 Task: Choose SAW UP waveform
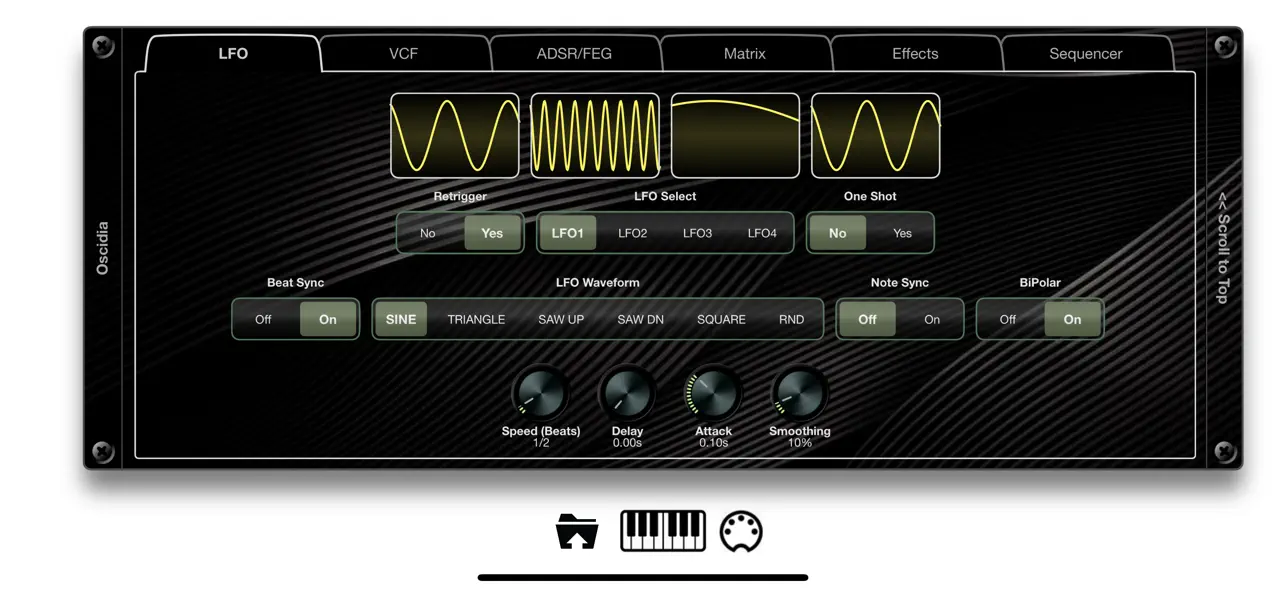(561, 319)
